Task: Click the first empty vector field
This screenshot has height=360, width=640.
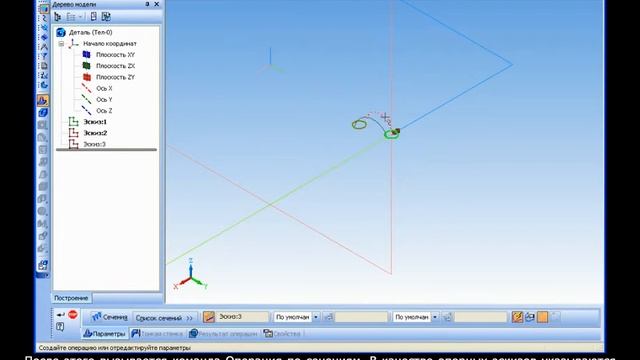Action: tap(361, 317)
